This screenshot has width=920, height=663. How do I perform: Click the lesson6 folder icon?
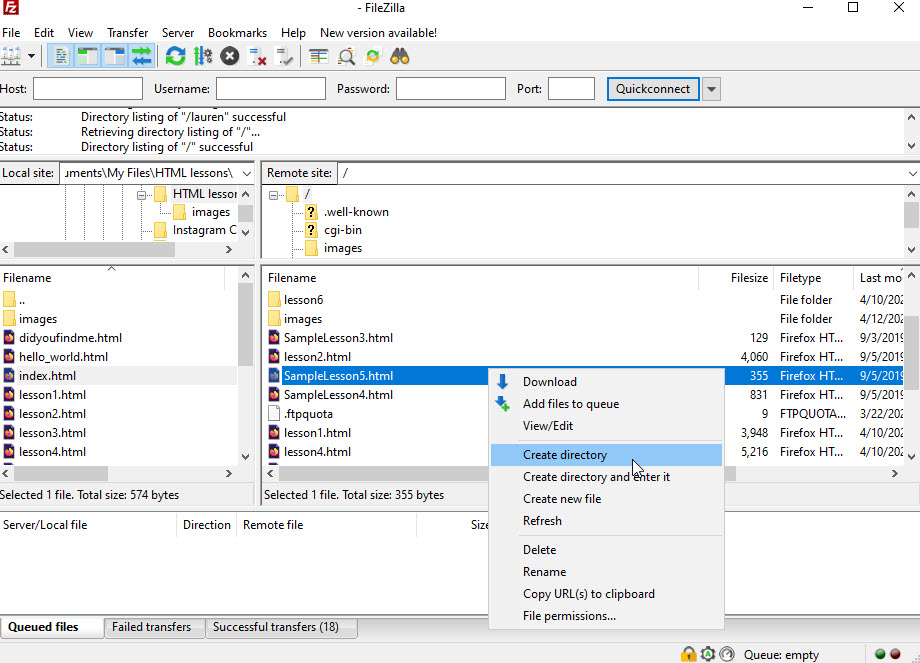tap(274, 300)
